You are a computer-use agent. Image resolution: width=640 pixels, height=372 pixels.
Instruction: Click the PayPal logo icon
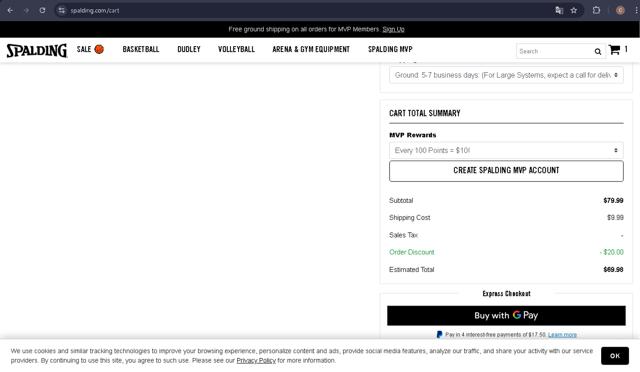(x=439, y=334)
